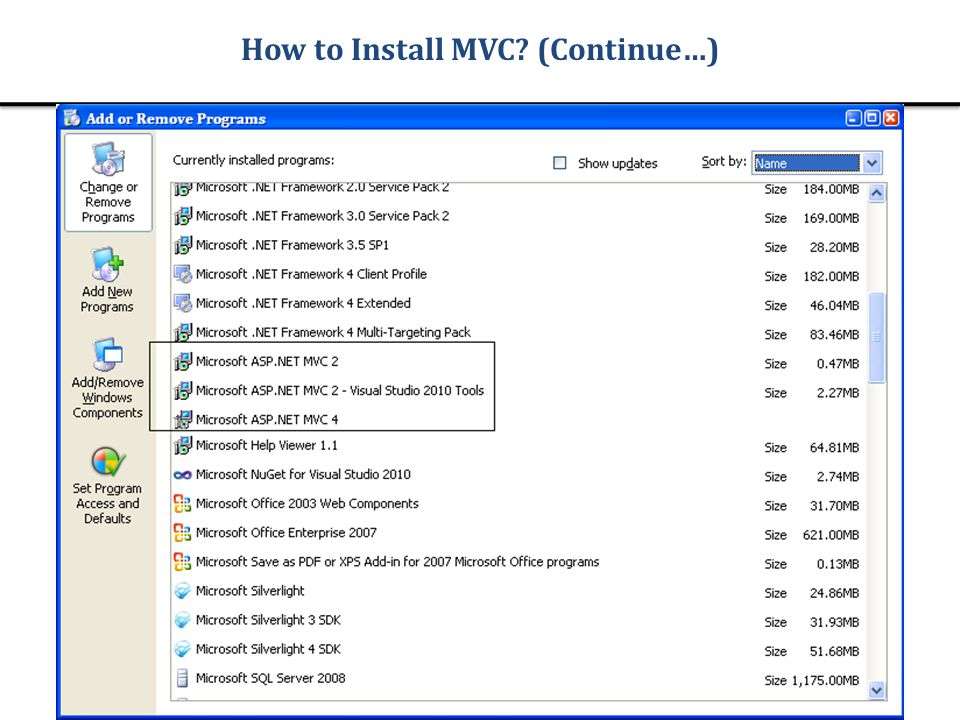Click Add/Remove Windows Components label
The width and height of the screenshot is (960, 720).
tap(108, 397)
